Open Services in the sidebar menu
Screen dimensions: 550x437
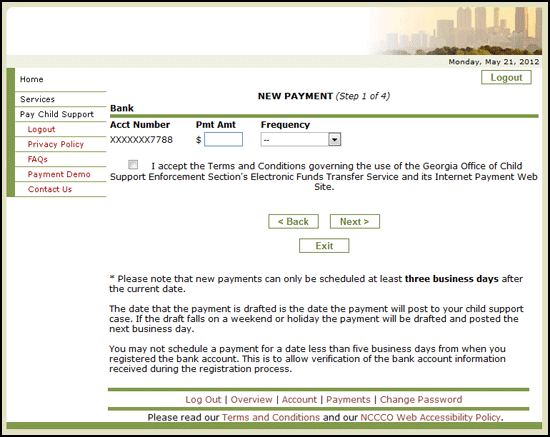38,99
